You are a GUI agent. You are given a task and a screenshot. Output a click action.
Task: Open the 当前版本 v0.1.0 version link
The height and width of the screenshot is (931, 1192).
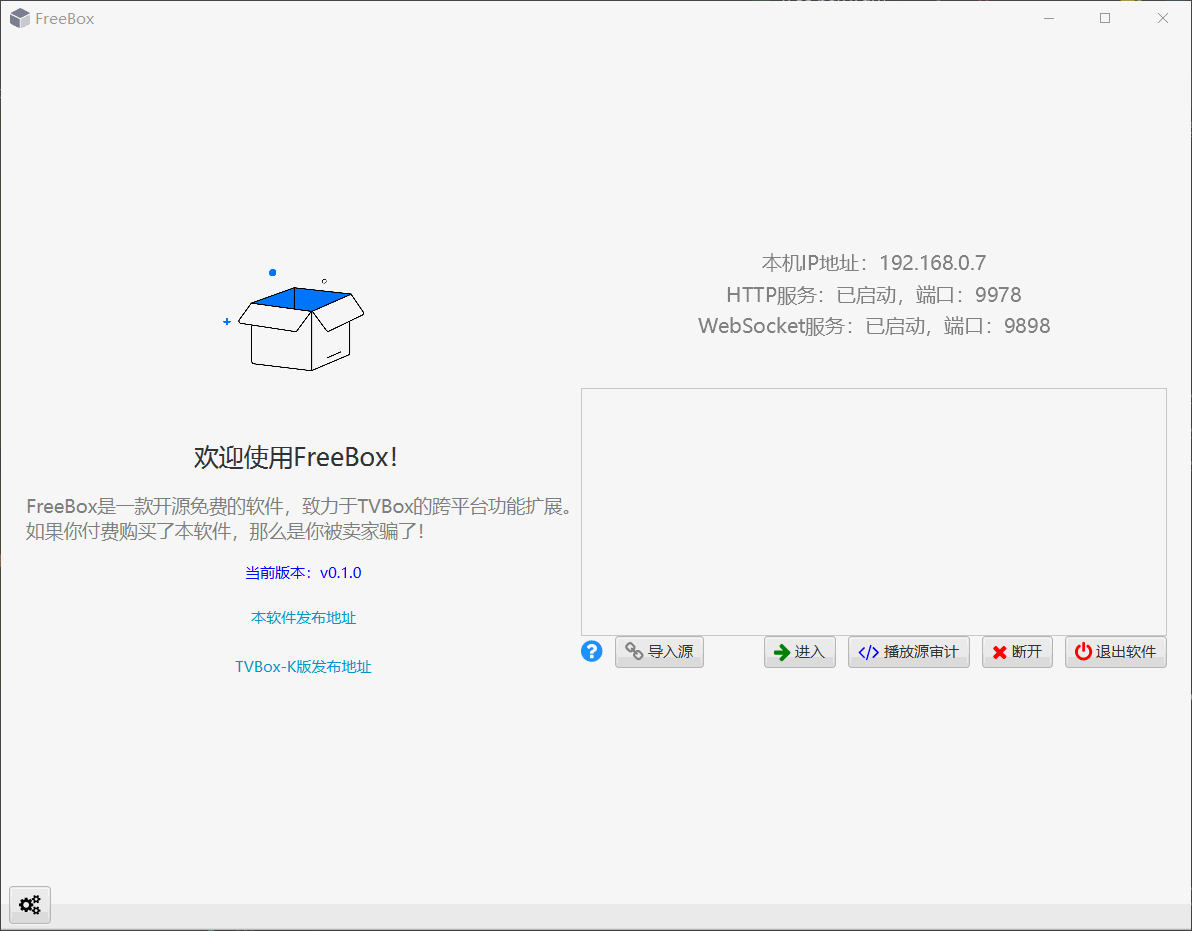pos(303,572)
